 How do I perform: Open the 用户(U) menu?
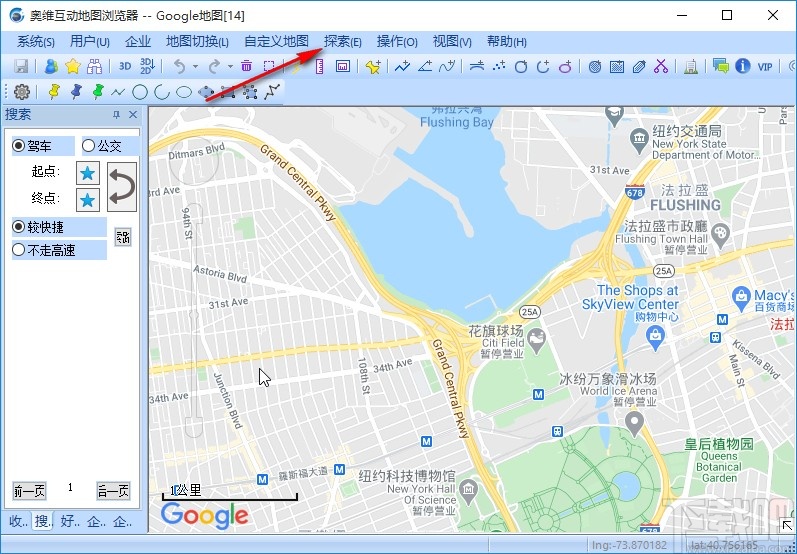(90, 42)
